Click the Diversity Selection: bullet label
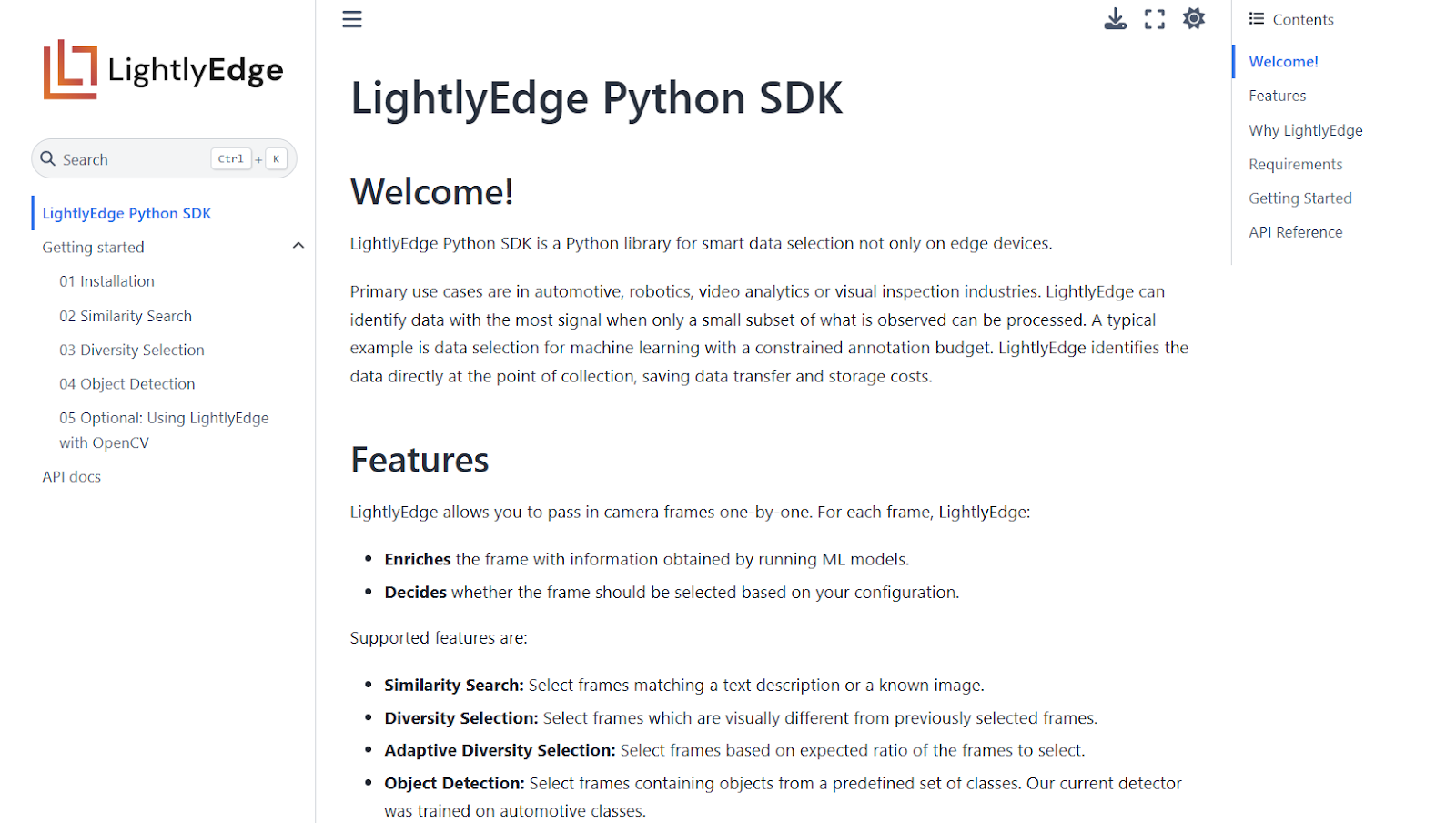This screenshot has height=823, width=1456. coord(461,717)
